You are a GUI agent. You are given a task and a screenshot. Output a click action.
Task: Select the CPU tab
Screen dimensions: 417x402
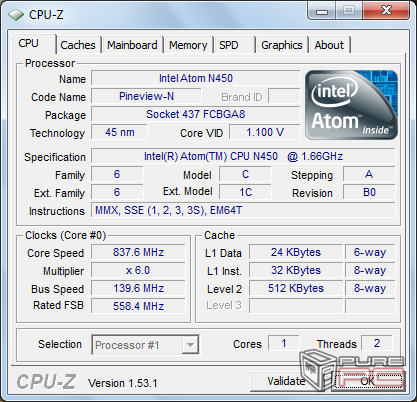(x=29, y=43)
